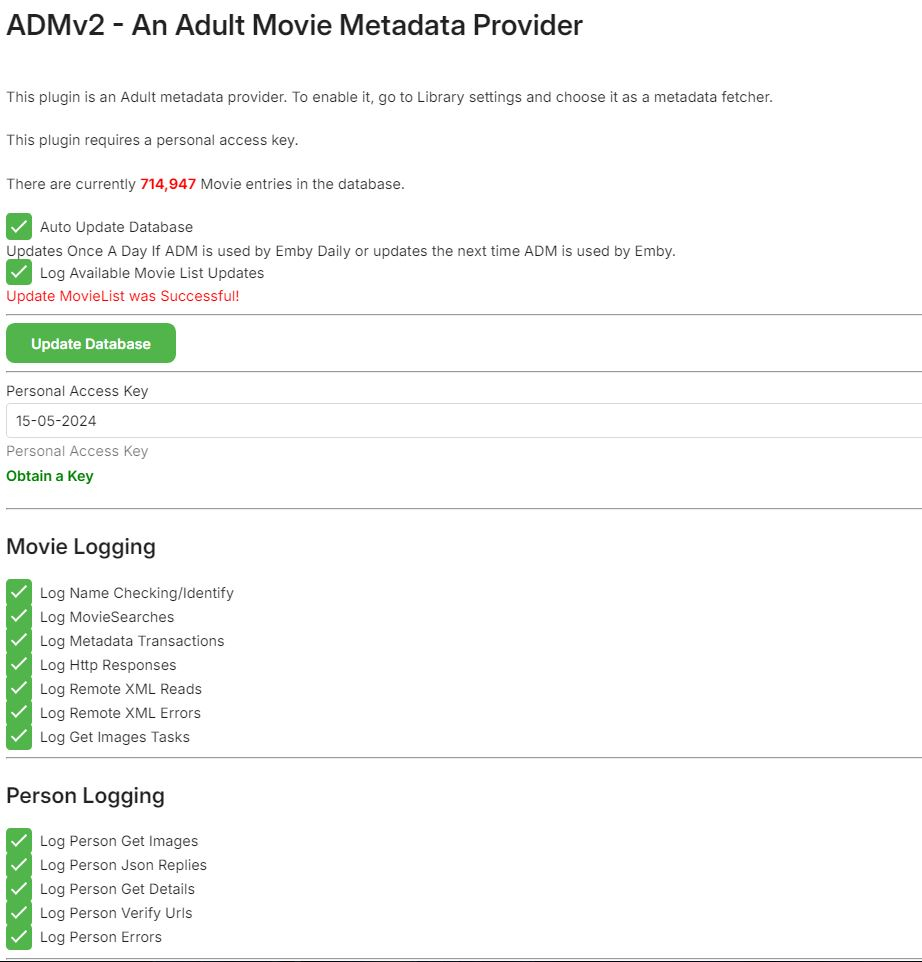Click the Movie Logging section heading

click(81, 547)
